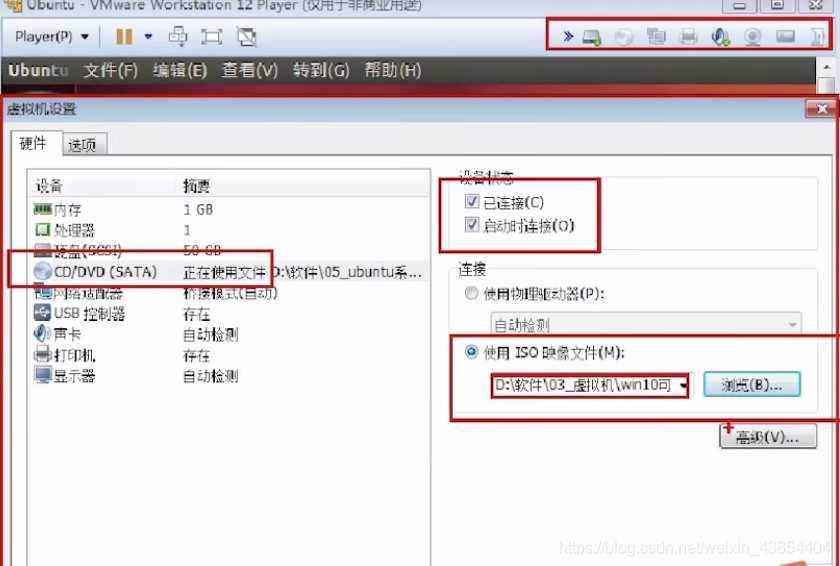Select the 打印机 printer icon in device list
This screenshot has height=566, width=840.
pyautogui.click(x=42, y=354)
